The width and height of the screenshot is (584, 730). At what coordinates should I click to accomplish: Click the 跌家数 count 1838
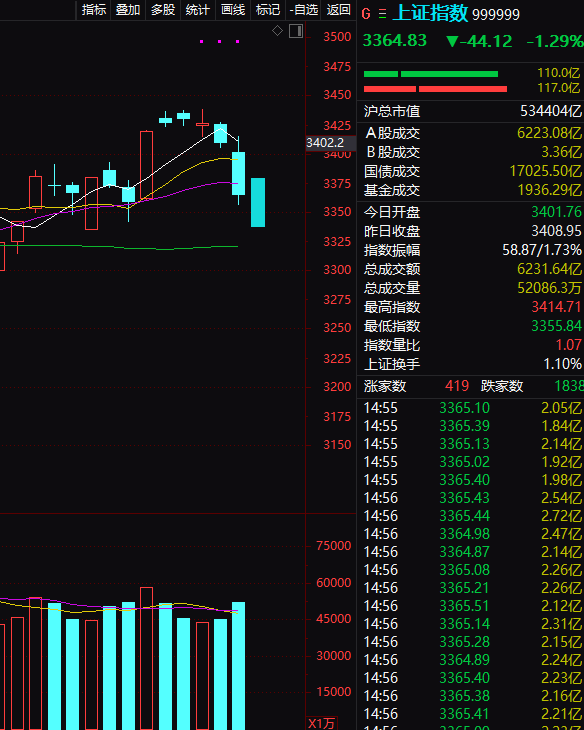tap(569, 386)
